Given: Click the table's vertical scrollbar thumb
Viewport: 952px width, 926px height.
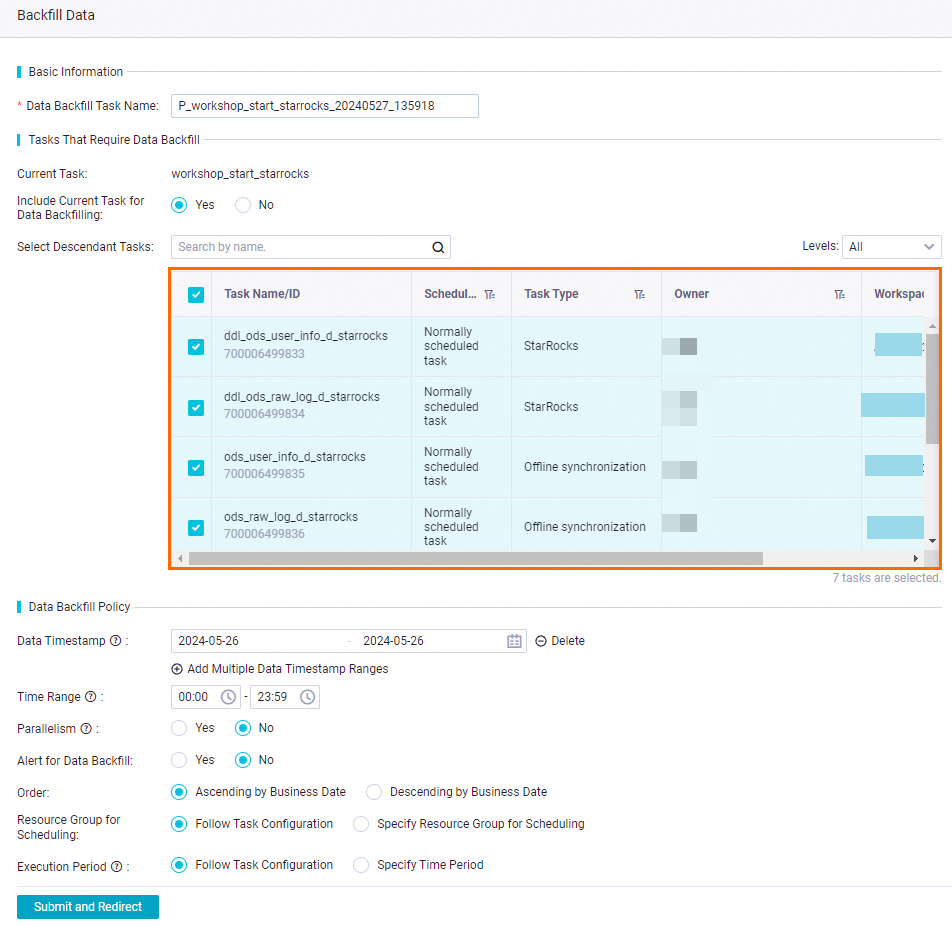Looking at the screenshot, I should 932,389.
